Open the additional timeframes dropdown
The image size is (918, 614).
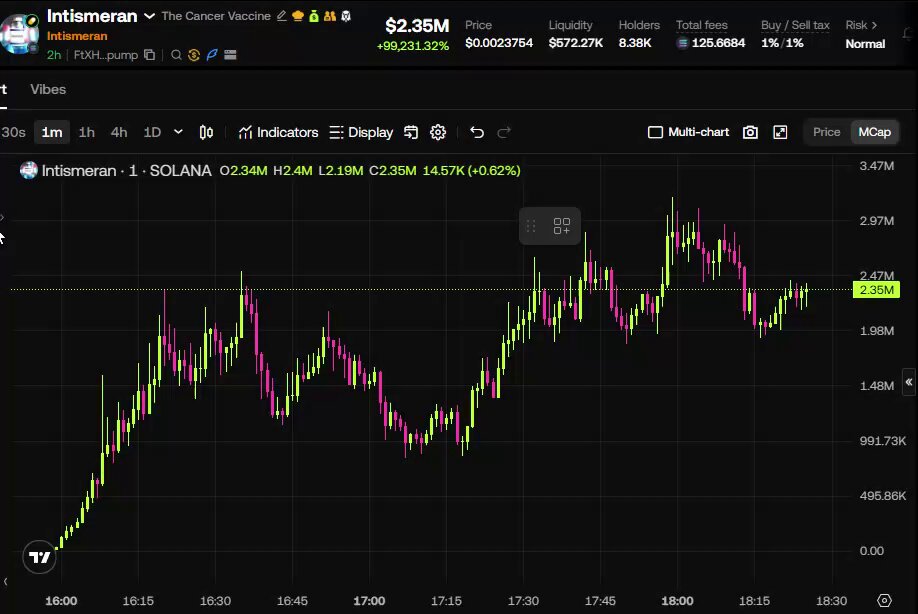179,132
